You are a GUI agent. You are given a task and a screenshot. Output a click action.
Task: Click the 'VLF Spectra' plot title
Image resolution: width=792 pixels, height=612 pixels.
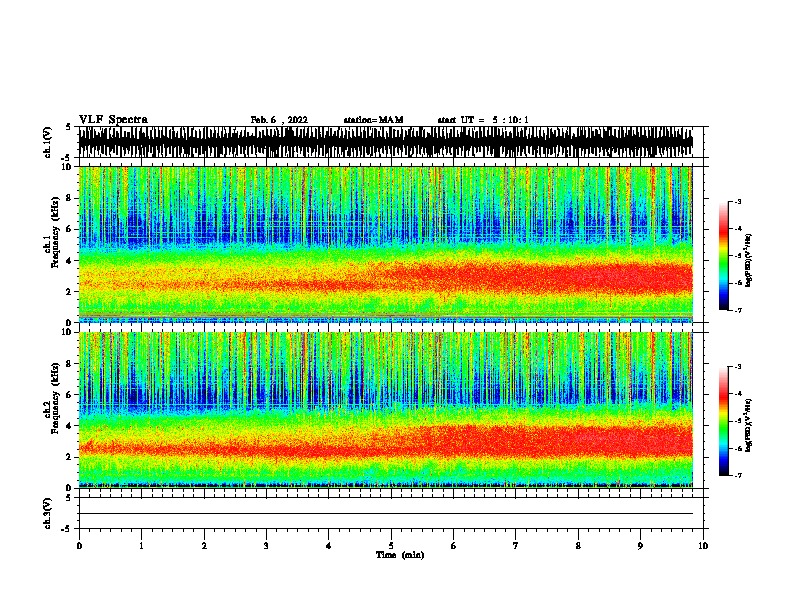click(113, 120)
